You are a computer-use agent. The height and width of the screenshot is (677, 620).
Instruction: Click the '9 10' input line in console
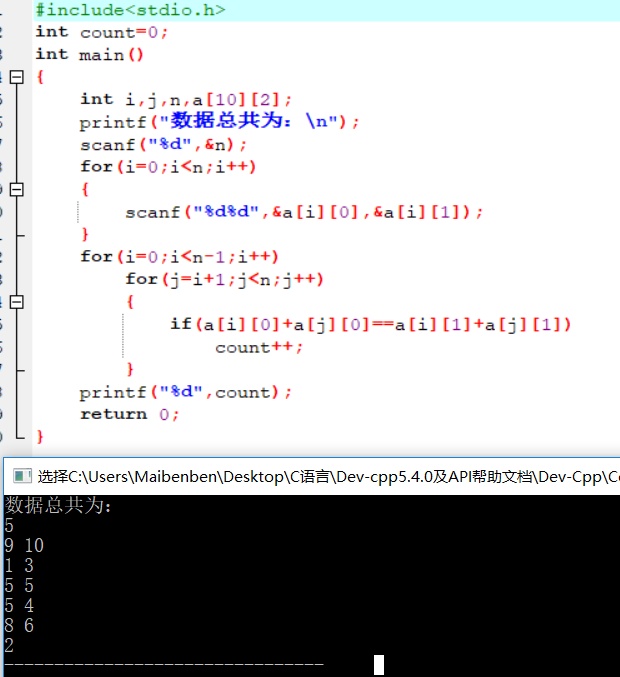[25, 546]
